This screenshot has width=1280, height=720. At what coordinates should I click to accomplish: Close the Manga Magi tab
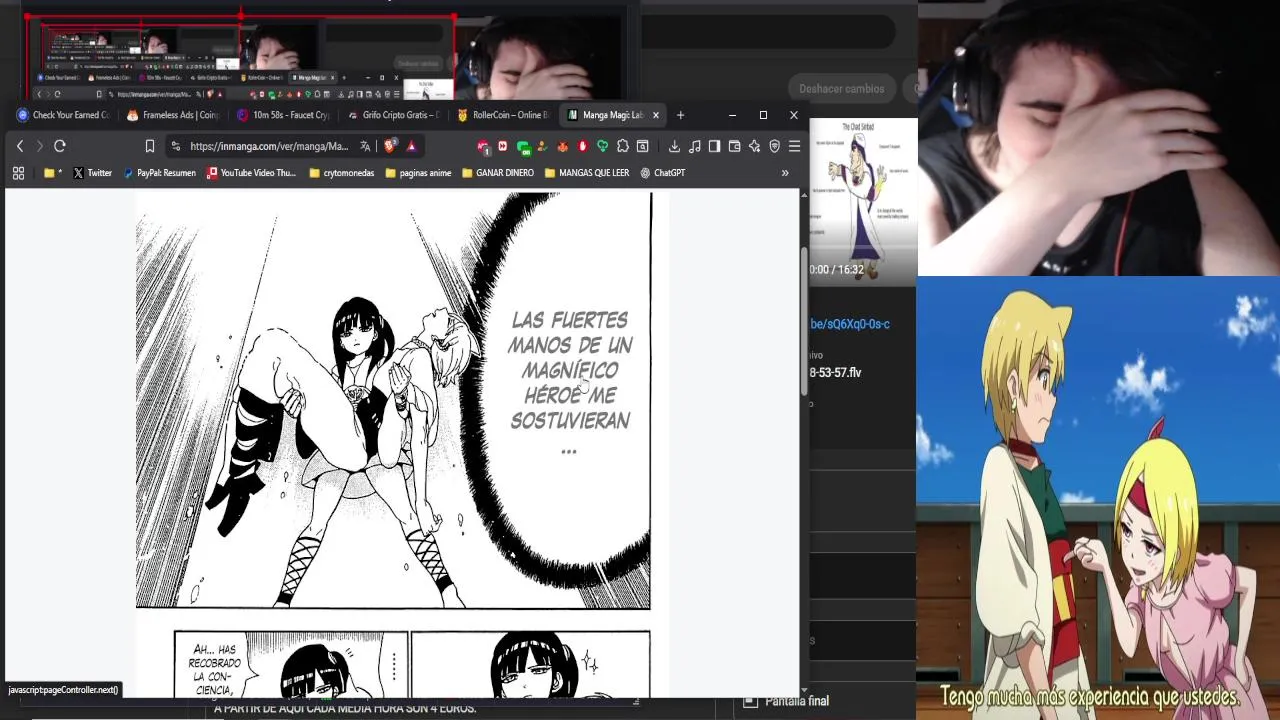coord(656,115)
